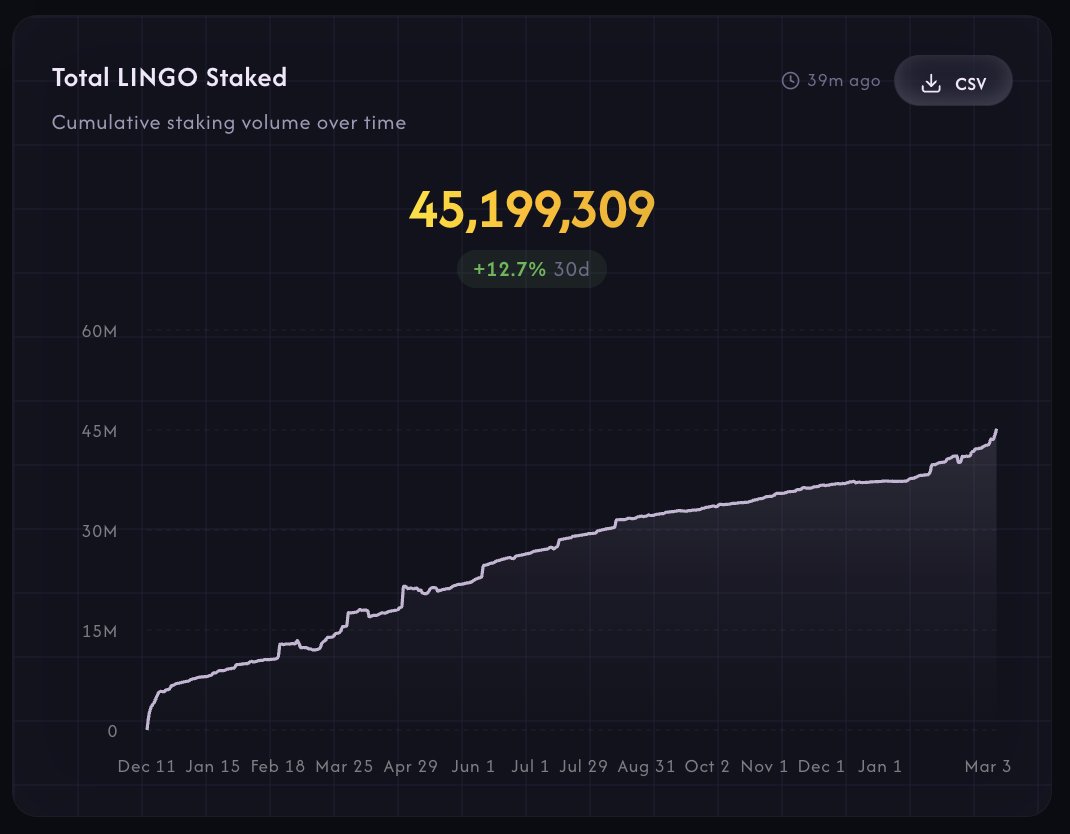The image size is (1070, 834).
Task: Click the clock icon beside 39m ago
Action: 790,81
